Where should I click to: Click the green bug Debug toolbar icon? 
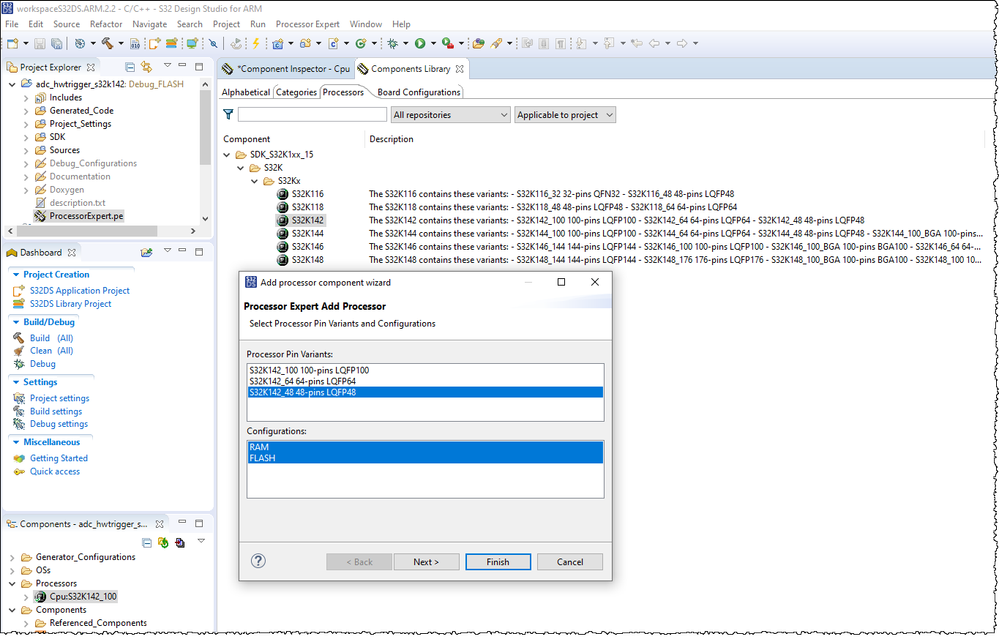(392, 43)
